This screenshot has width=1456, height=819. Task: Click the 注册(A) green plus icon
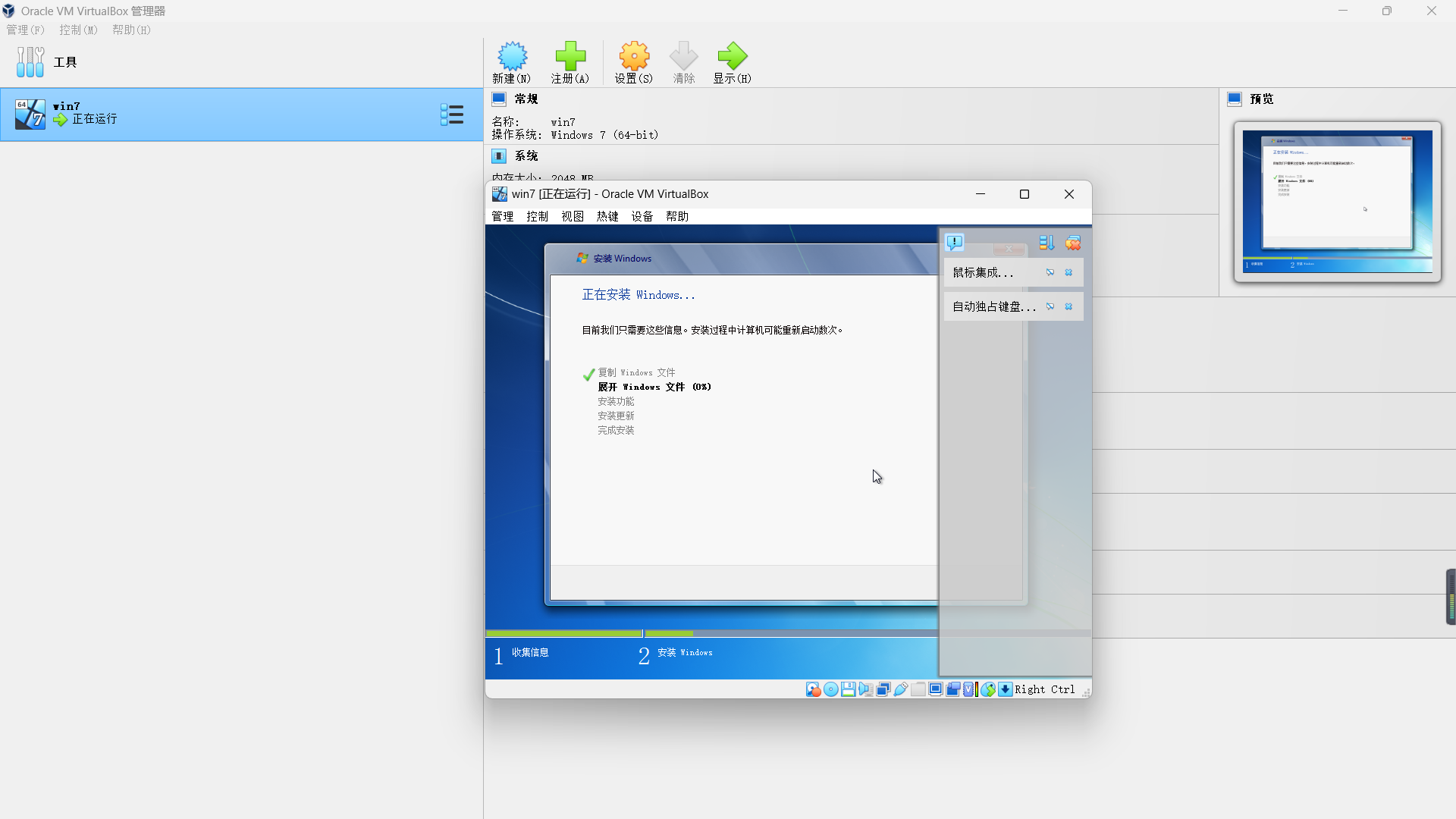[570, 56]
